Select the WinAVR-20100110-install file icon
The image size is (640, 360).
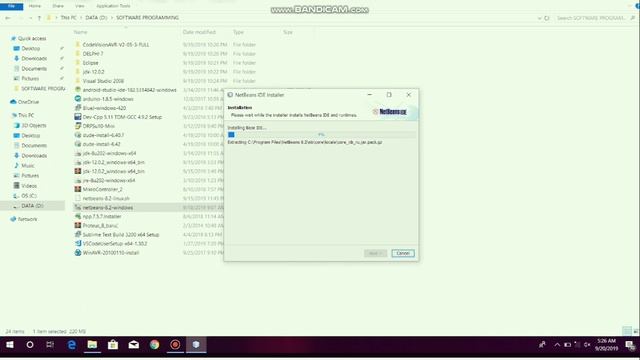78,253
